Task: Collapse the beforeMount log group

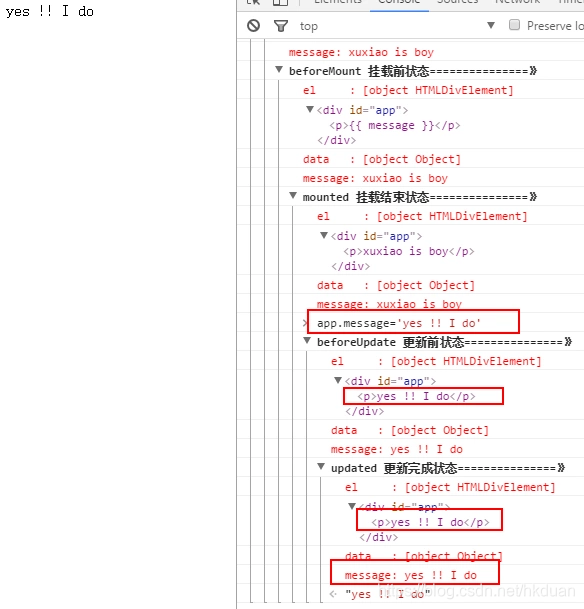Action: pos(279,70)
